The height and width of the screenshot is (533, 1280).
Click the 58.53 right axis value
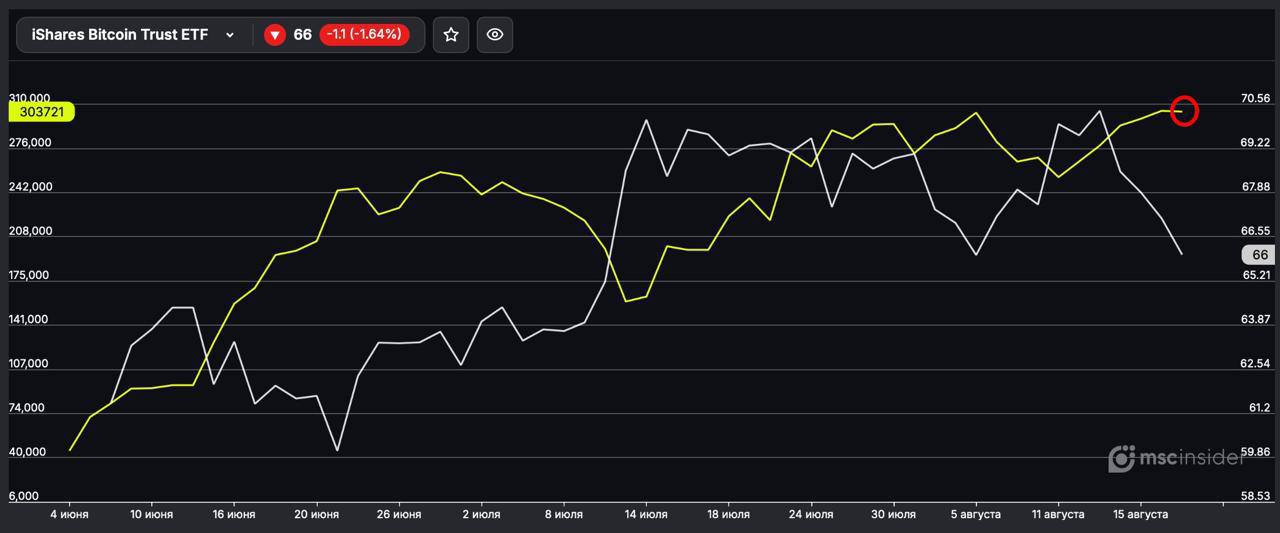pyautogui.click(x=1255, y=496)
